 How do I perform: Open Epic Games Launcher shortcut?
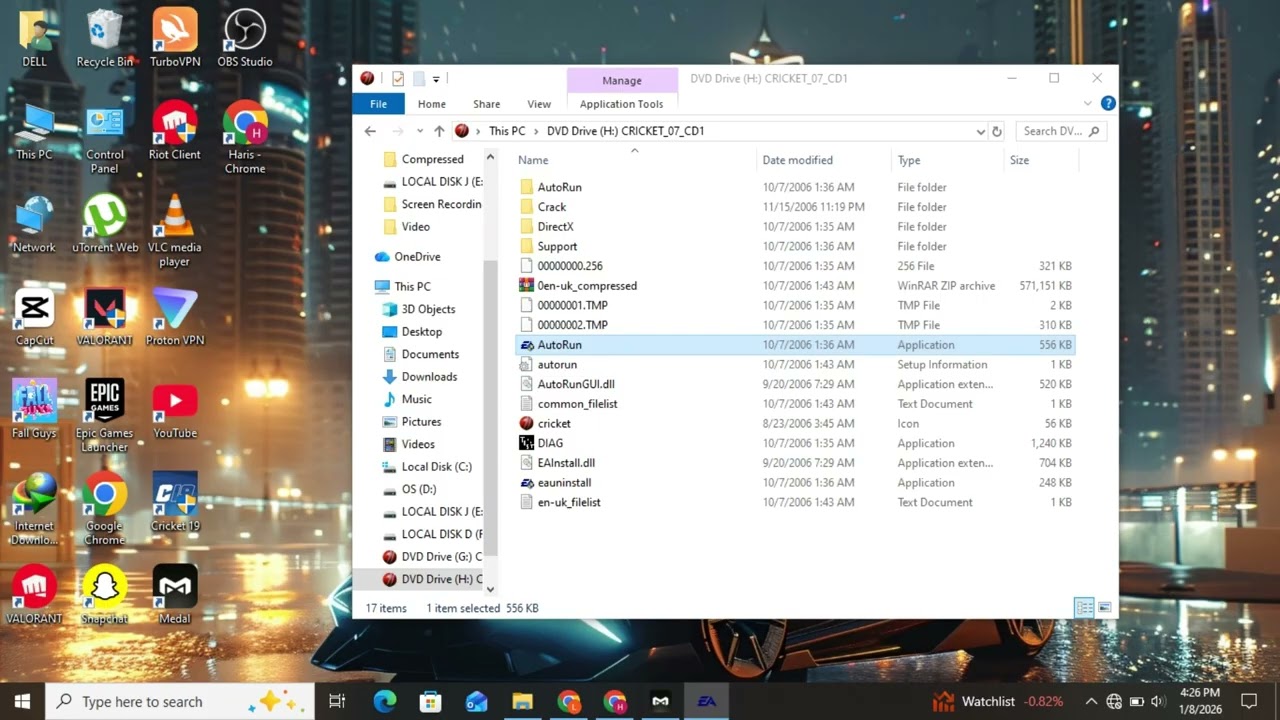(x=104, y=417)
